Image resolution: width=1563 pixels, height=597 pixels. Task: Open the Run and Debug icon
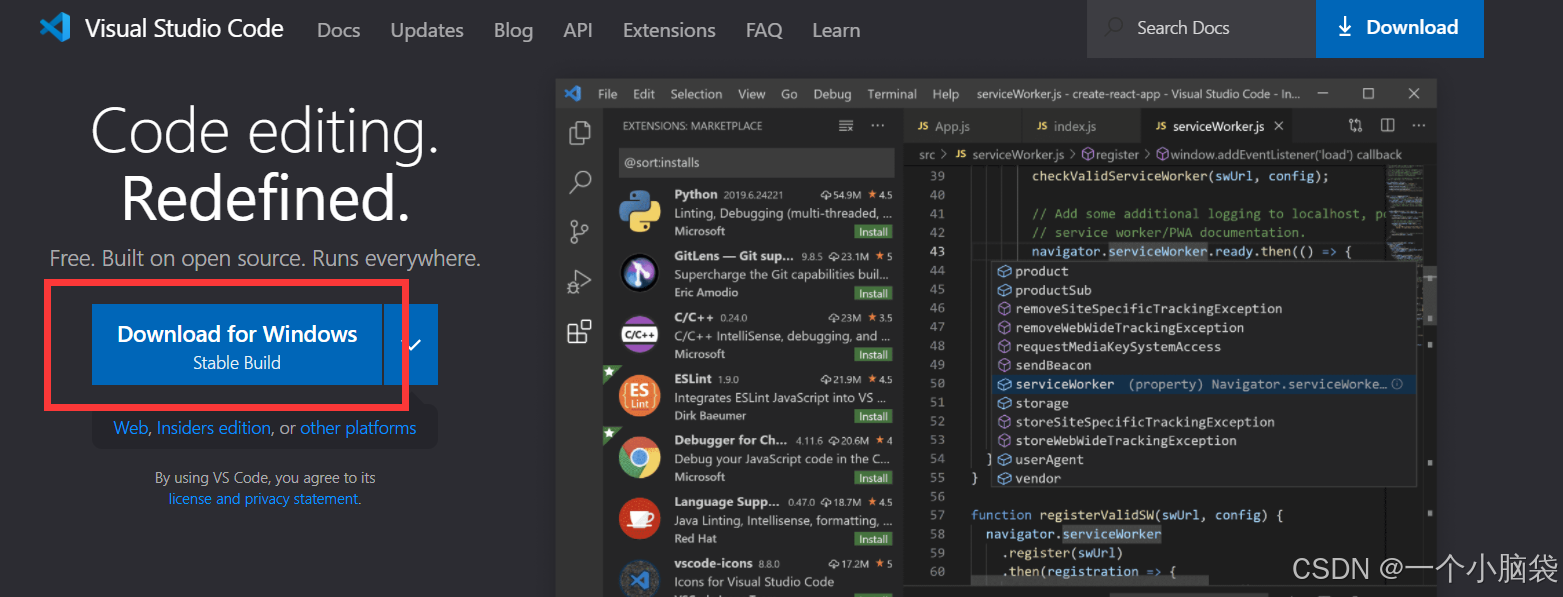coord(579,282)
